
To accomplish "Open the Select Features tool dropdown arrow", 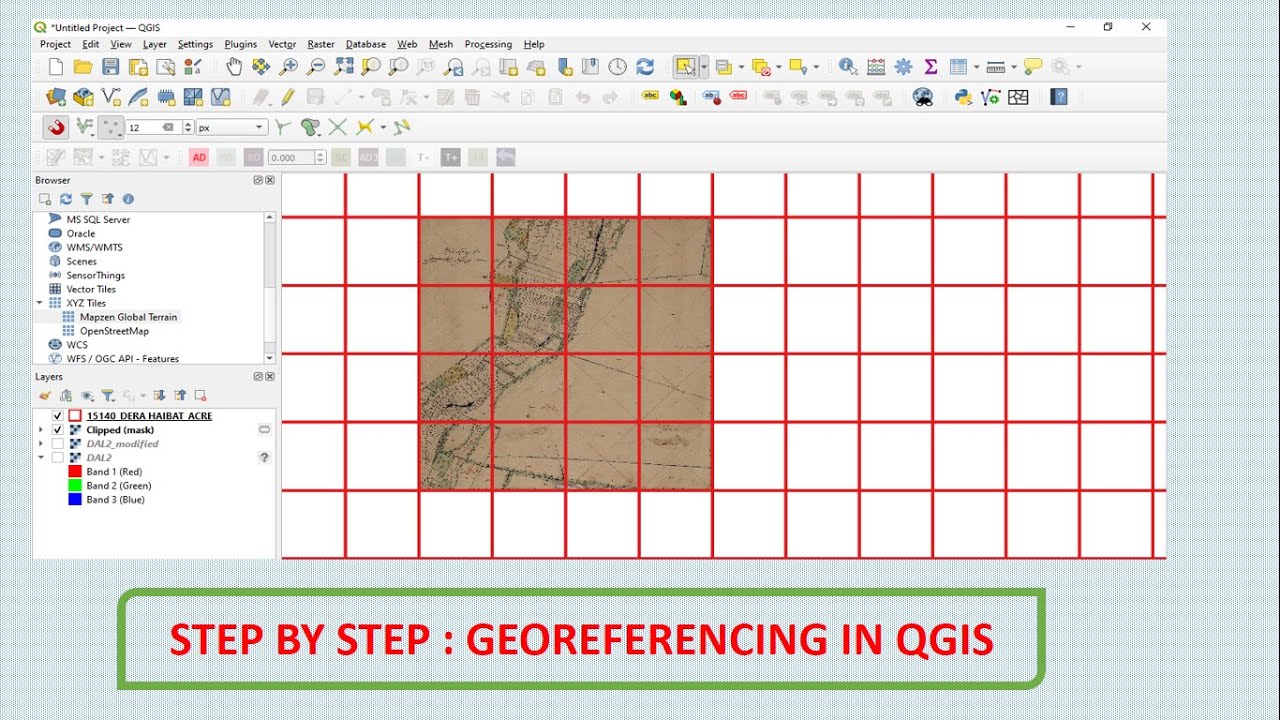I will (704, 67).
